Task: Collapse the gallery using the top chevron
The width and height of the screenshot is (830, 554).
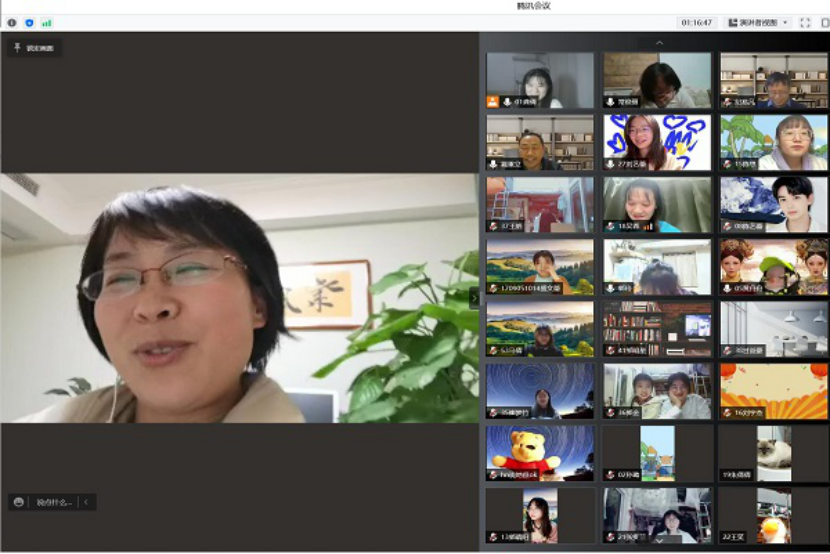Action: click(658, 43)
